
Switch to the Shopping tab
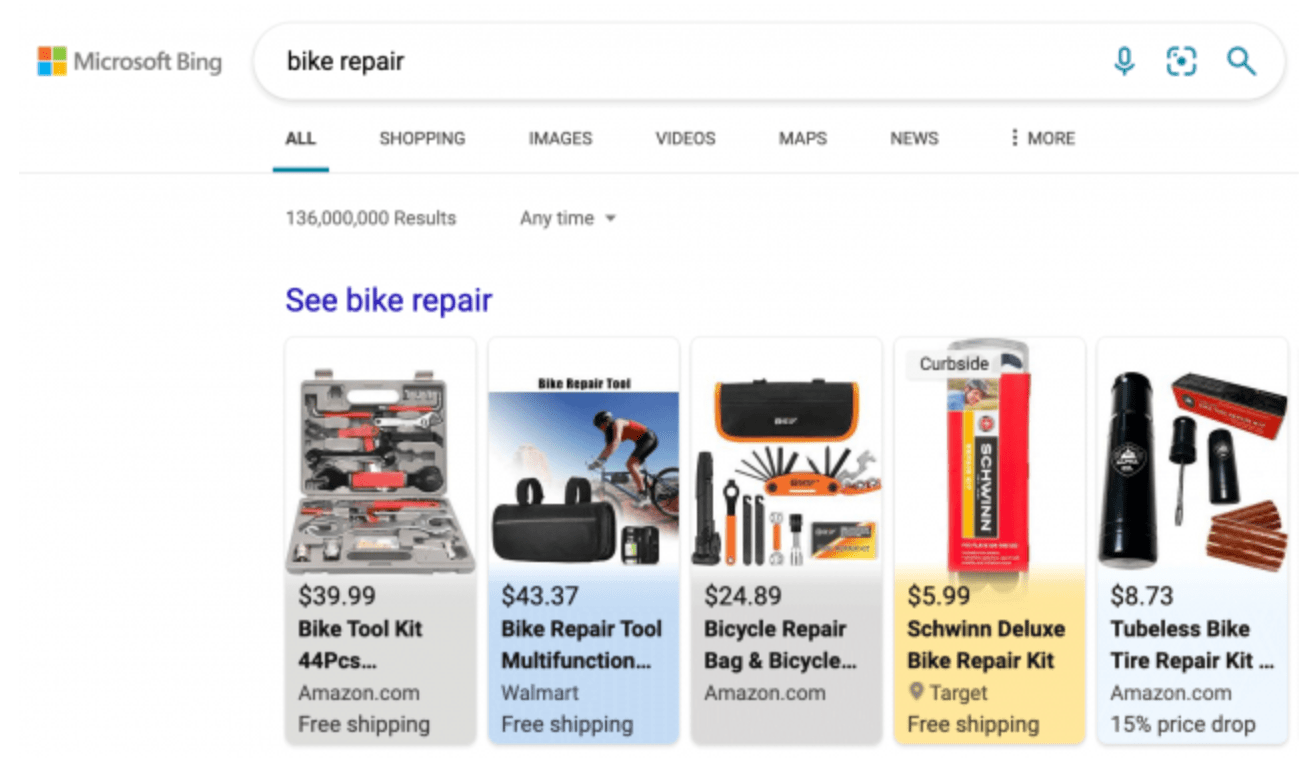pyautogui.click(x=422, y=138)
